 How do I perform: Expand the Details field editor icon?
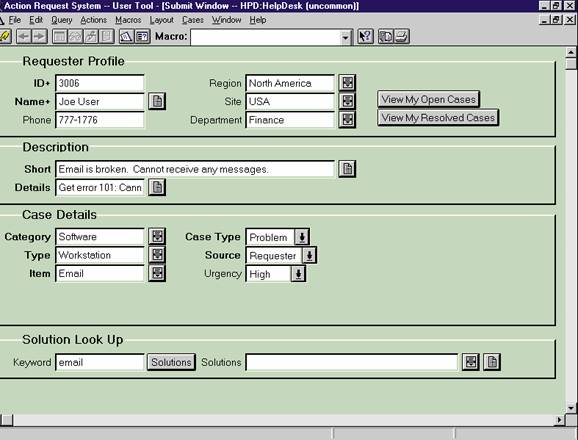(157, 187)
